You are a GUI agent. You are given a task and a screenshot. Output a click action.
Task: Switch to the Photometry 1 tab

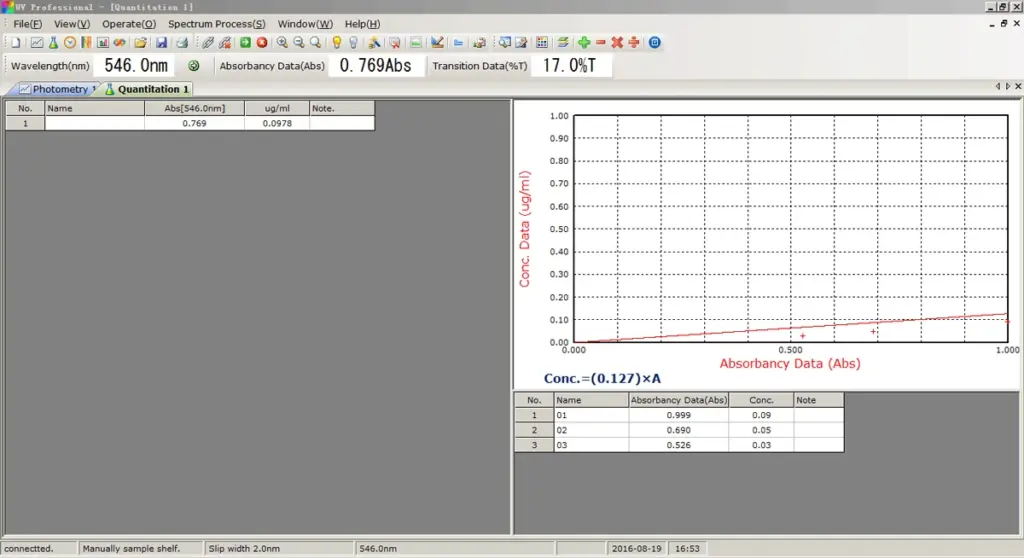(57, 89)
